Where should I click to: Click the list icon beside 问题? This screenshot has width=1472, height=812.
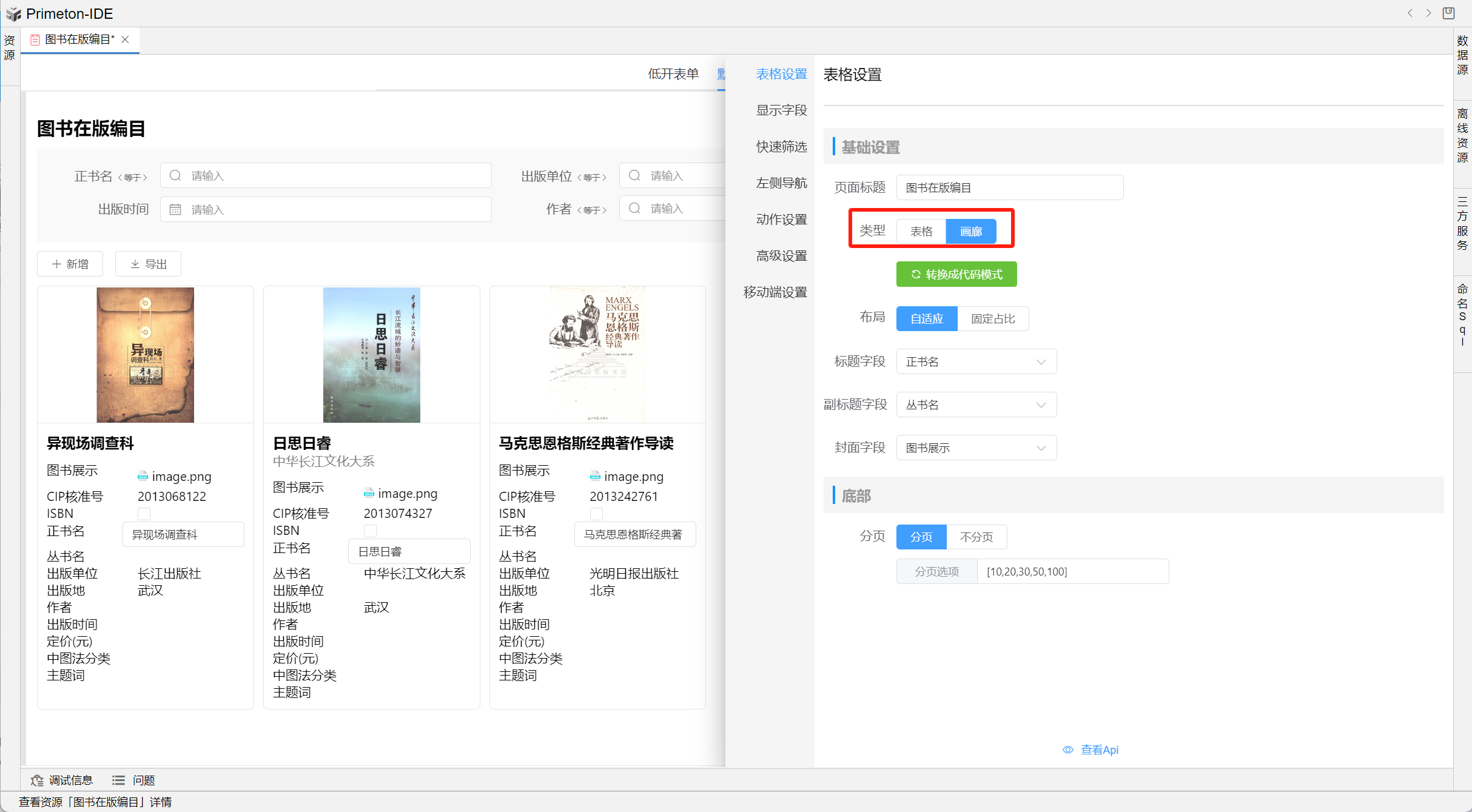point(118,780)
